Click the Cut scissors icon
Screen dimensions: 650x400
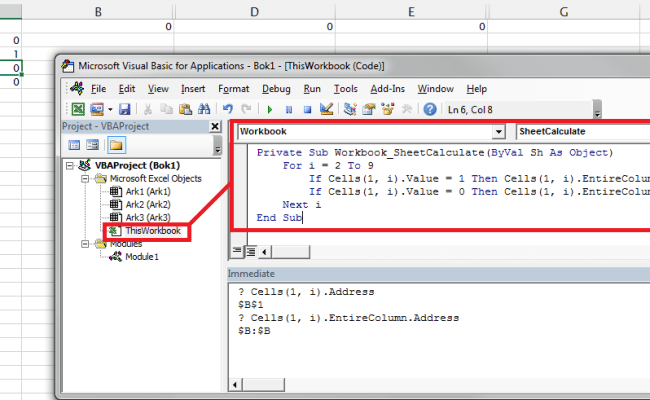pyautogui.click(x=148, y=109)
